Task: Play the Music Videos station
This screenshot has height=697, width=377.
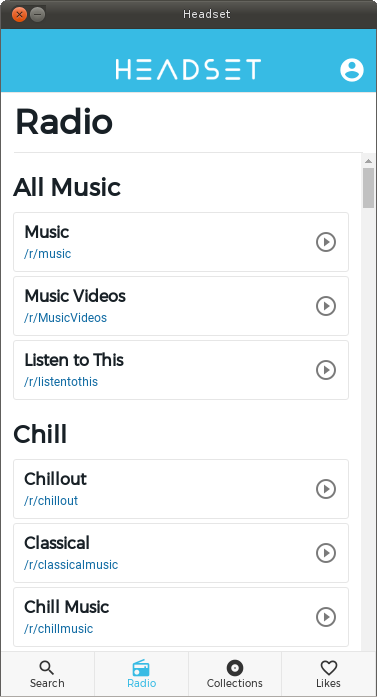Action: click(326, 306)
